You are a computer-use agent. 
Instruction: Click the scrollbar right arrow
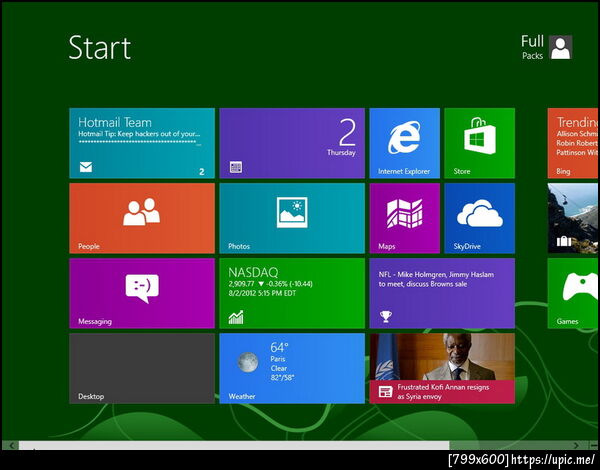(577, 445)
